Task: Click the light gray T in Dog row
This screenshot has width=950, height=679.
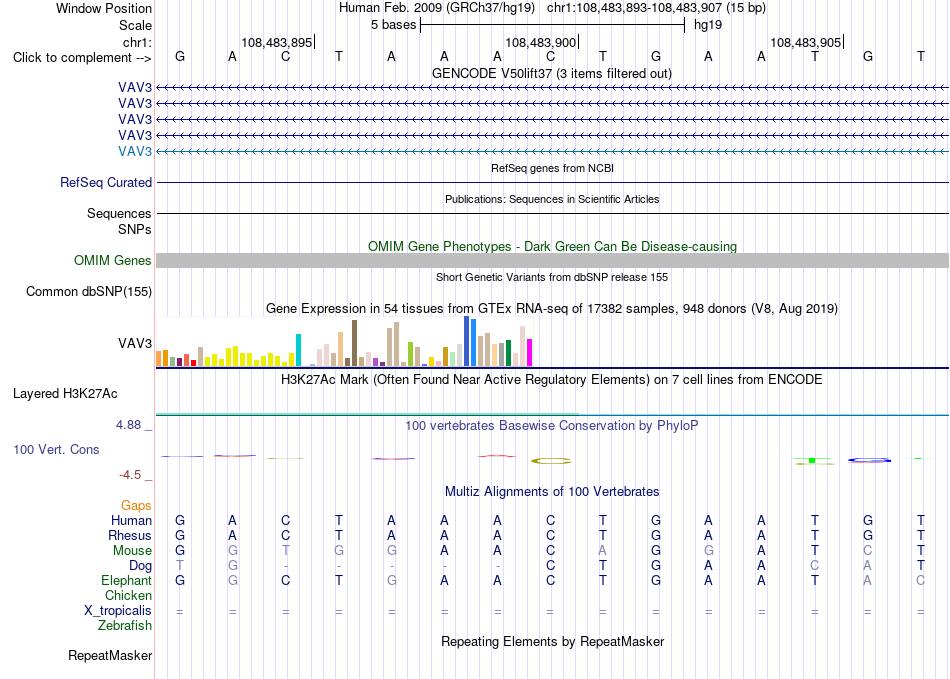Action: click(x=180, y=566)
